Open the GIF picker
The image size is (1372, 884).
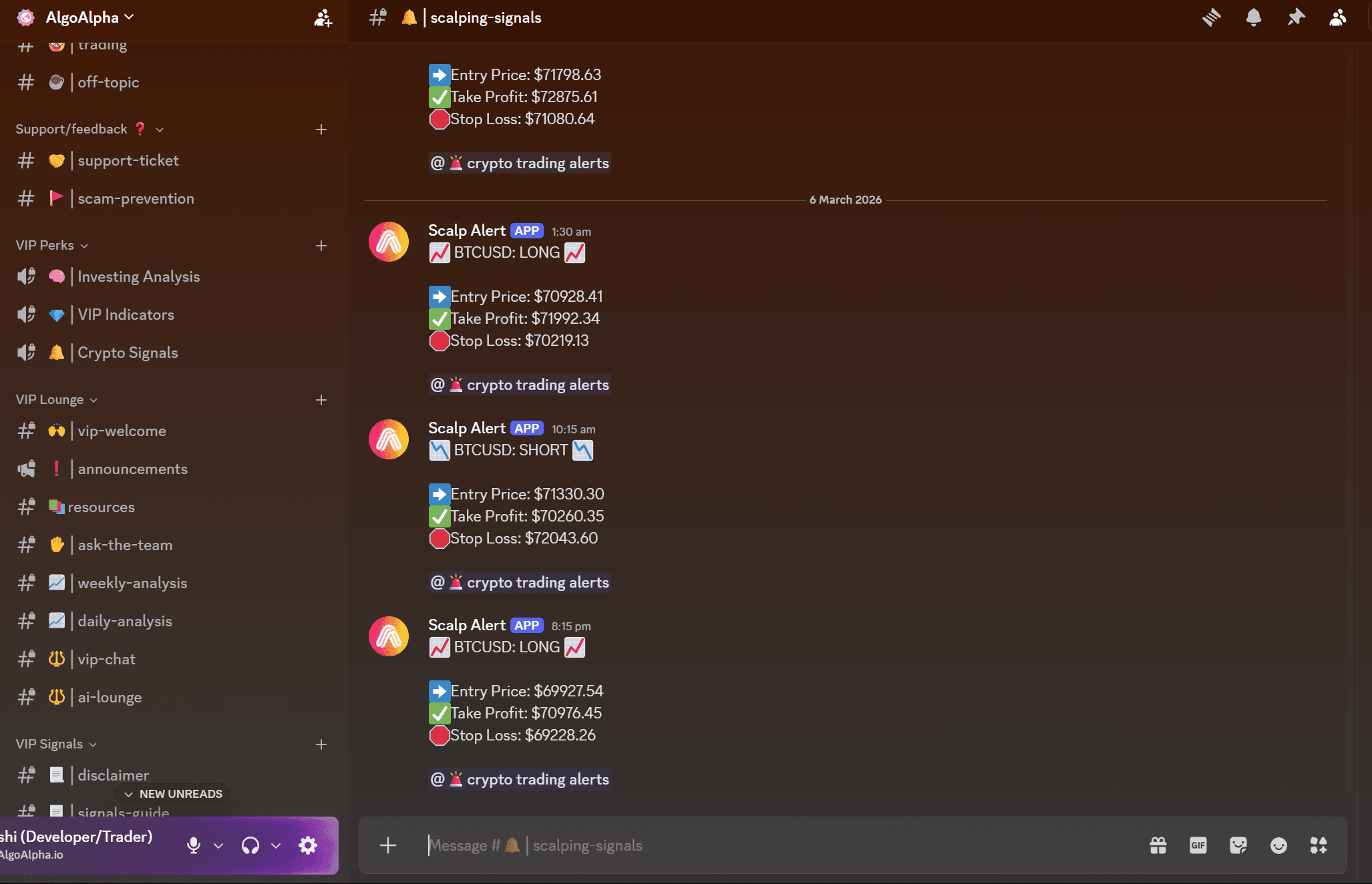click(1198, 845)
